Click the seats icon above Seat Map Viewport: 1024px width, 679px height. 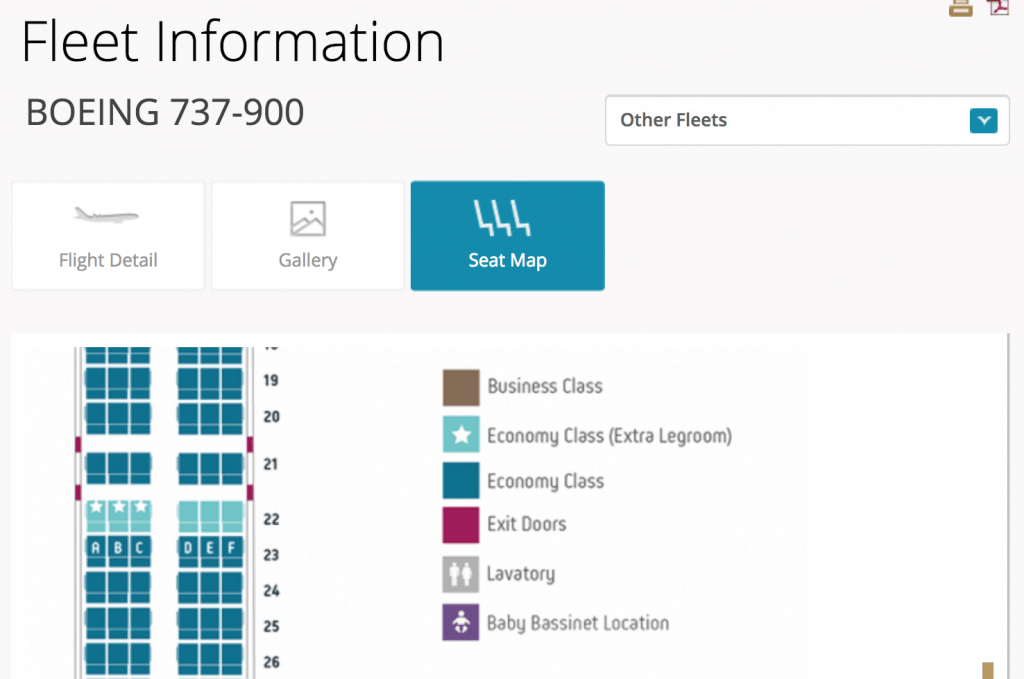507,216
